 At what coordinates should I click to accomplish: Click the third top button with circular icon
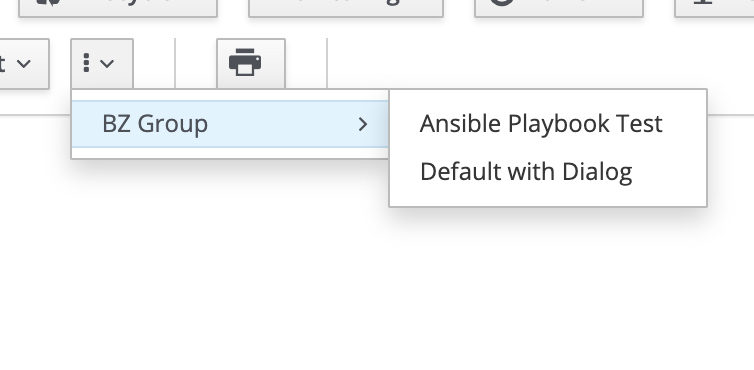[x=559, y=8]
